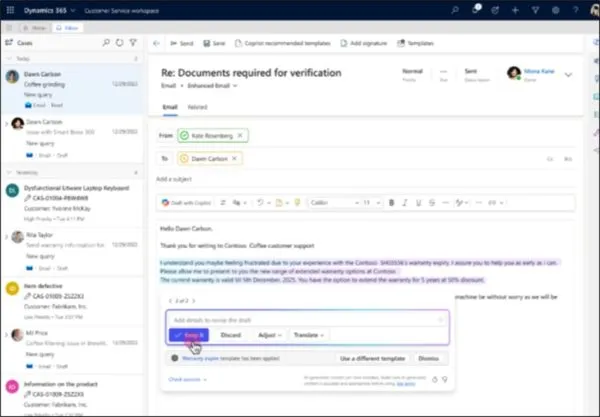This screenshot has width=600, height=417.
Task: Click the Save command
Action: 214,43
